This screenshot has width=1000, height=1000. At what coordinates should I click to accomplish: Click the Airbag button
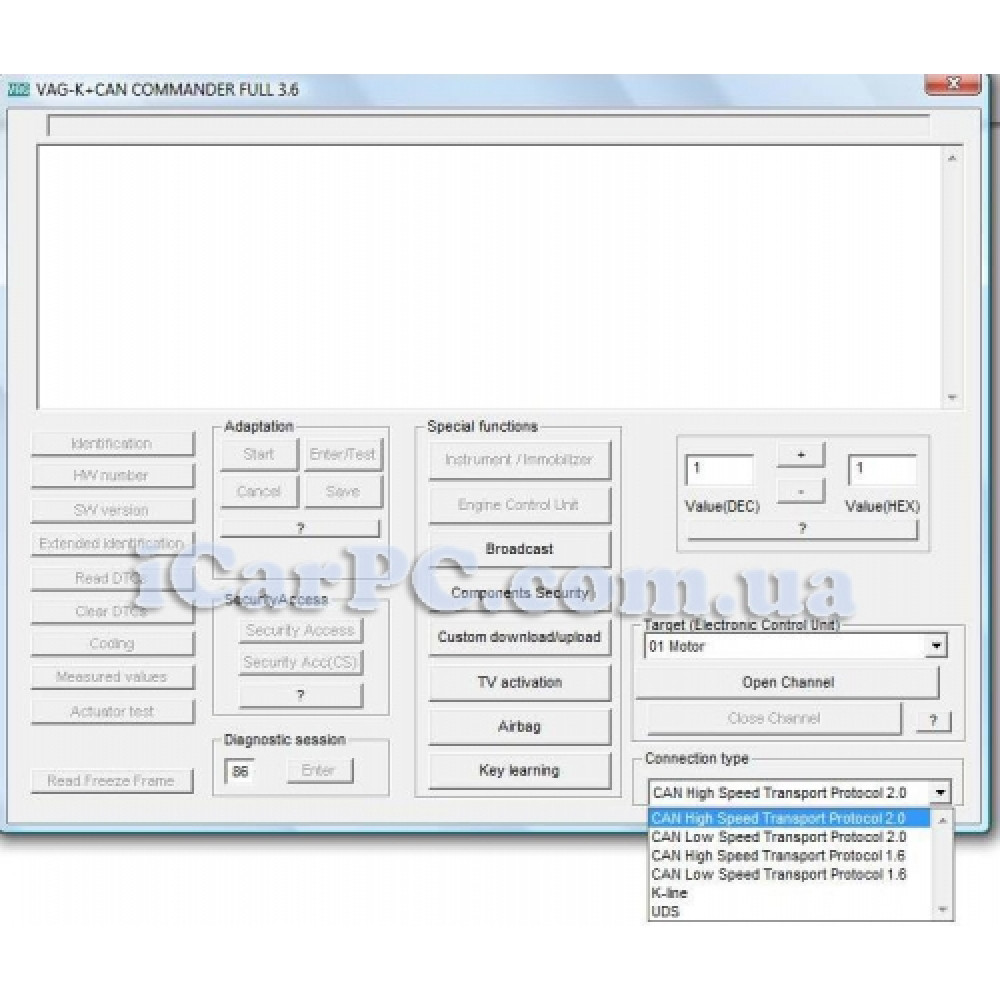point(519,726)
